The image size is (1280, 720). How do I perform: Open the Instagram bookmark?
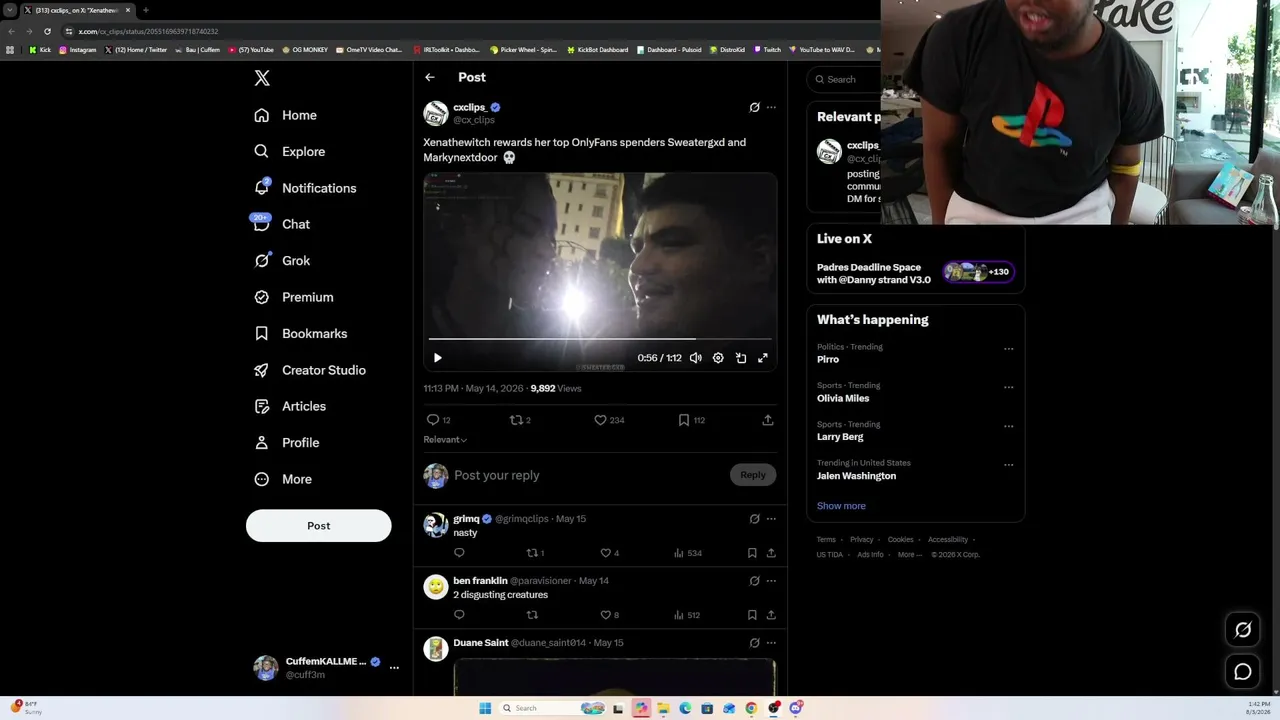coord(78,50)
